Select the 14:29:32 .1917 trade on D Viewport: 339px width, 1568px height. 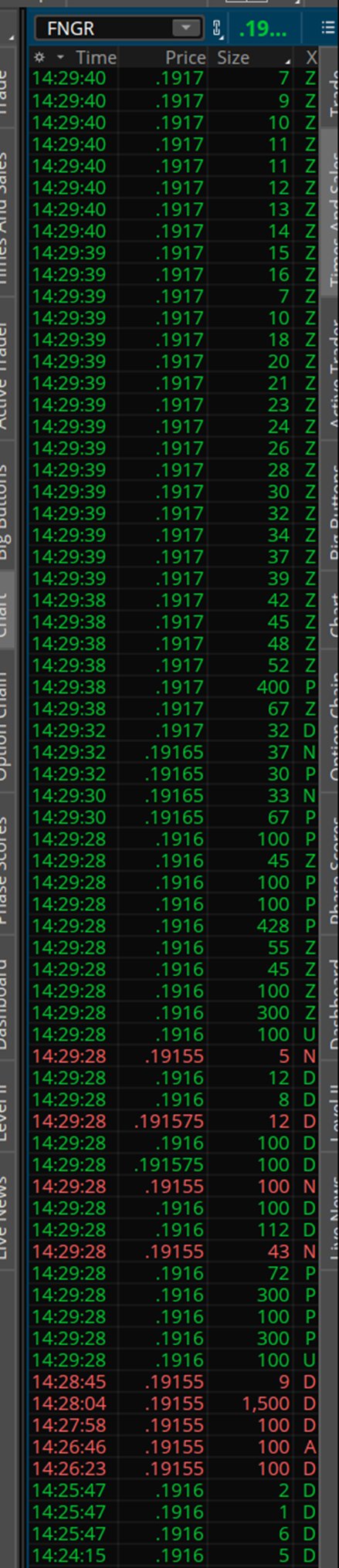coord(174,730)
